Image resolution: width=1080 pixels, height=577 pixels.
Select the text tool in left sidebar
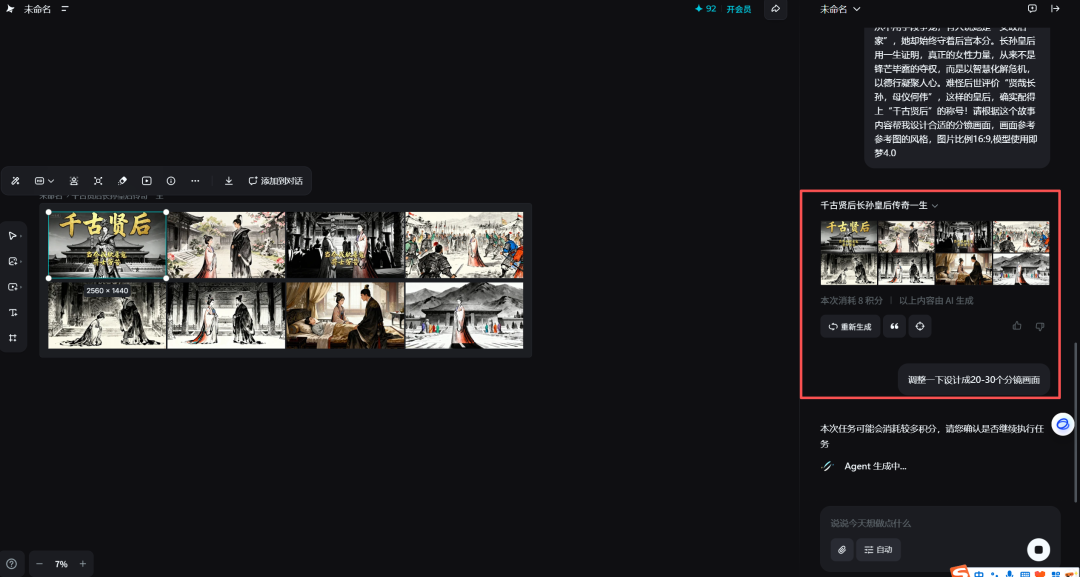13,313
